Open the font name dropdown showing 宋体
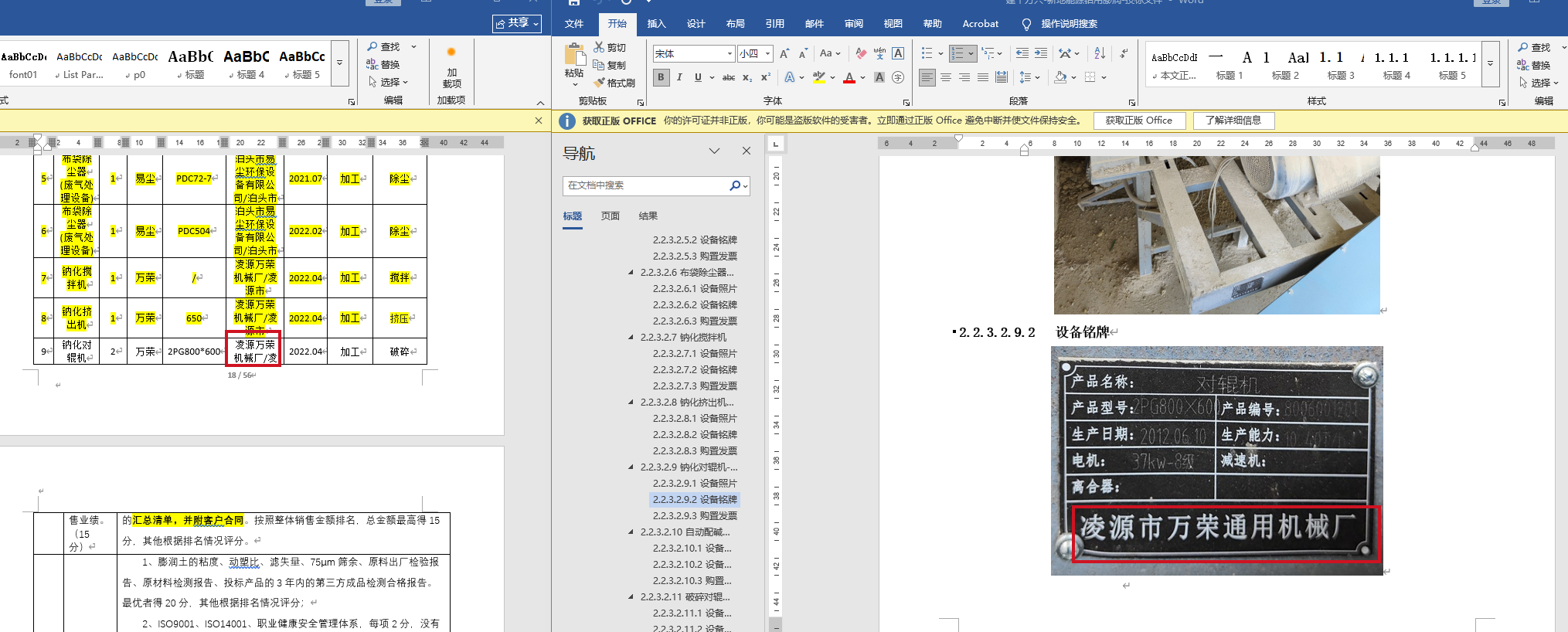Image resolution: width=1568 pixels, height=632 pixels. [730, 53]
